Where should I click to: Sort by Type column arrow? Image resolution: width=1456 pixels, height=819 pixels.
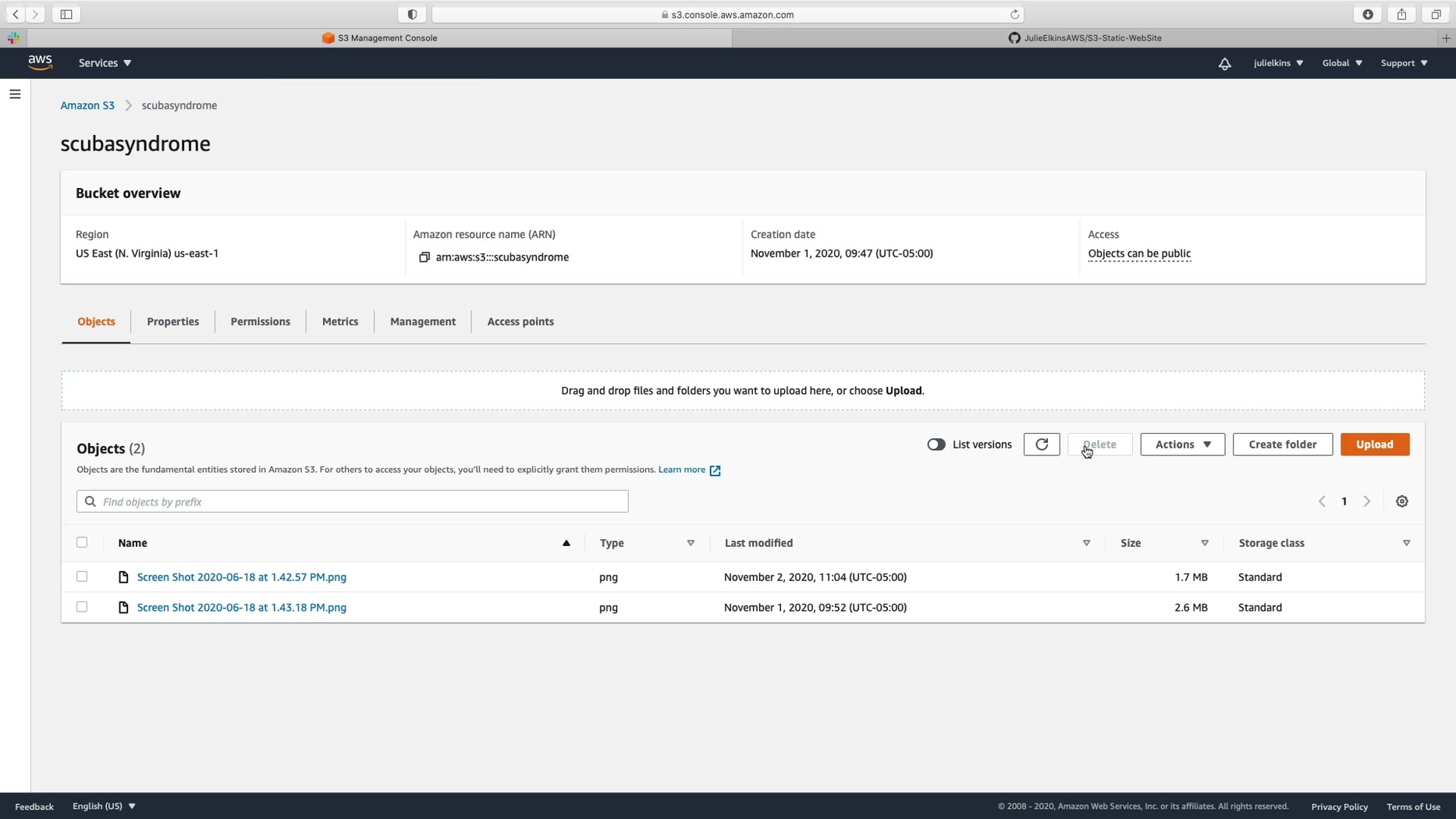coord(691,543)
